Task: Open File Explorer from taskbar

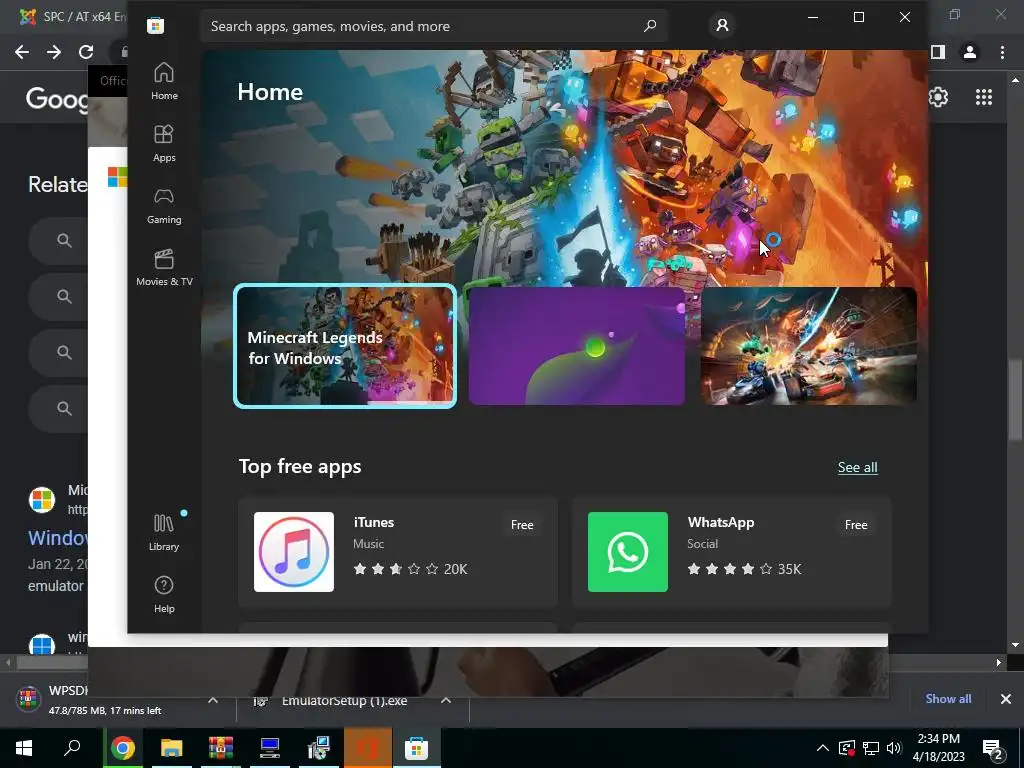Action: coord(172,748)
